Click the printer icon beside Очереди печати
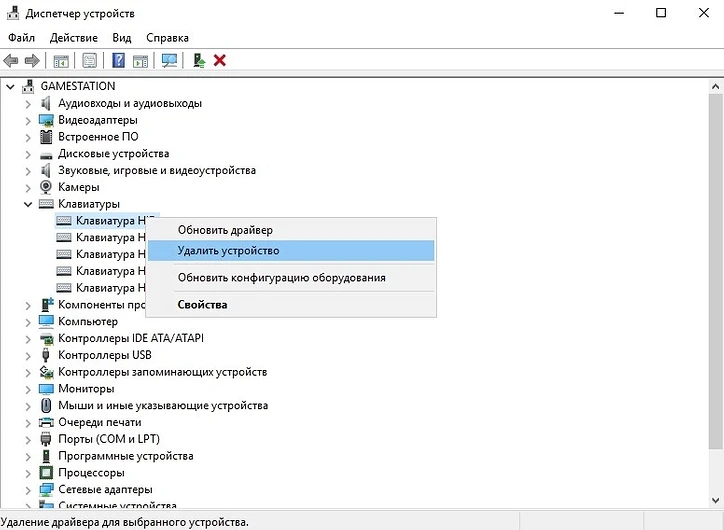The image size is (724, 530). [46, 422]
